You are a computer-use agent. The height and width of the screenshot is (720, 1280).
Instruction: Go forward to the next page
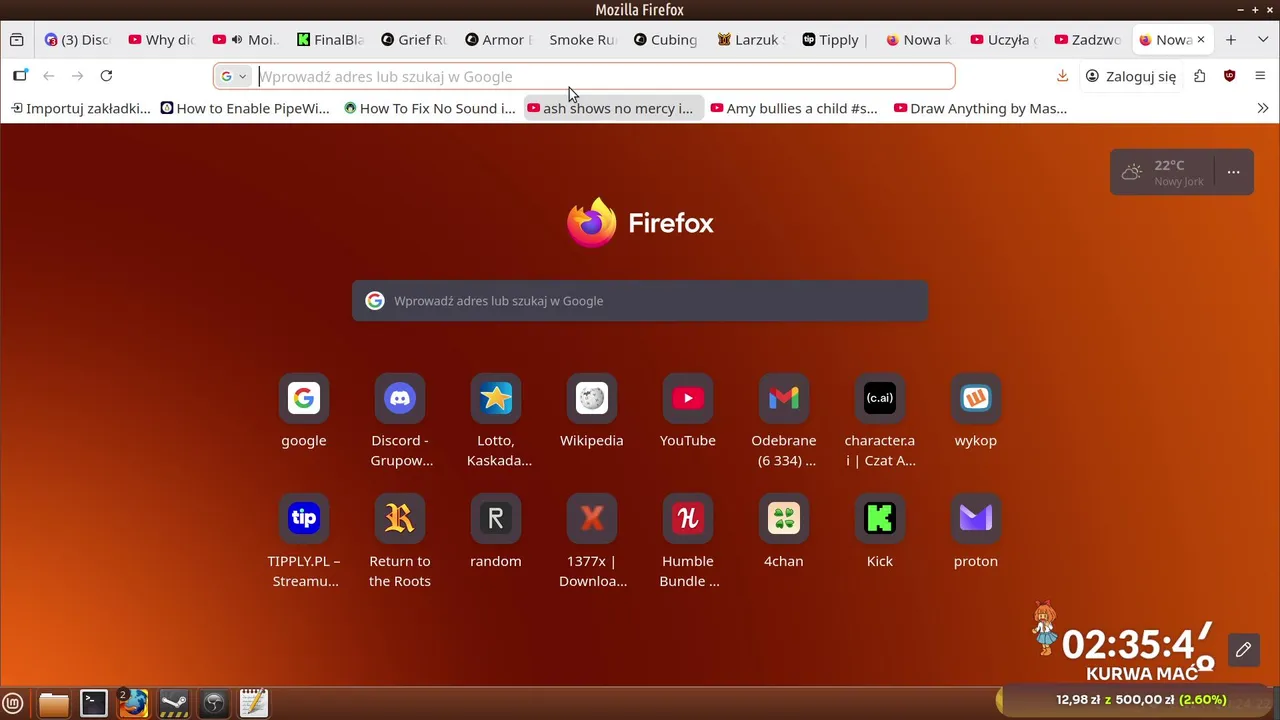pos(77,76)
